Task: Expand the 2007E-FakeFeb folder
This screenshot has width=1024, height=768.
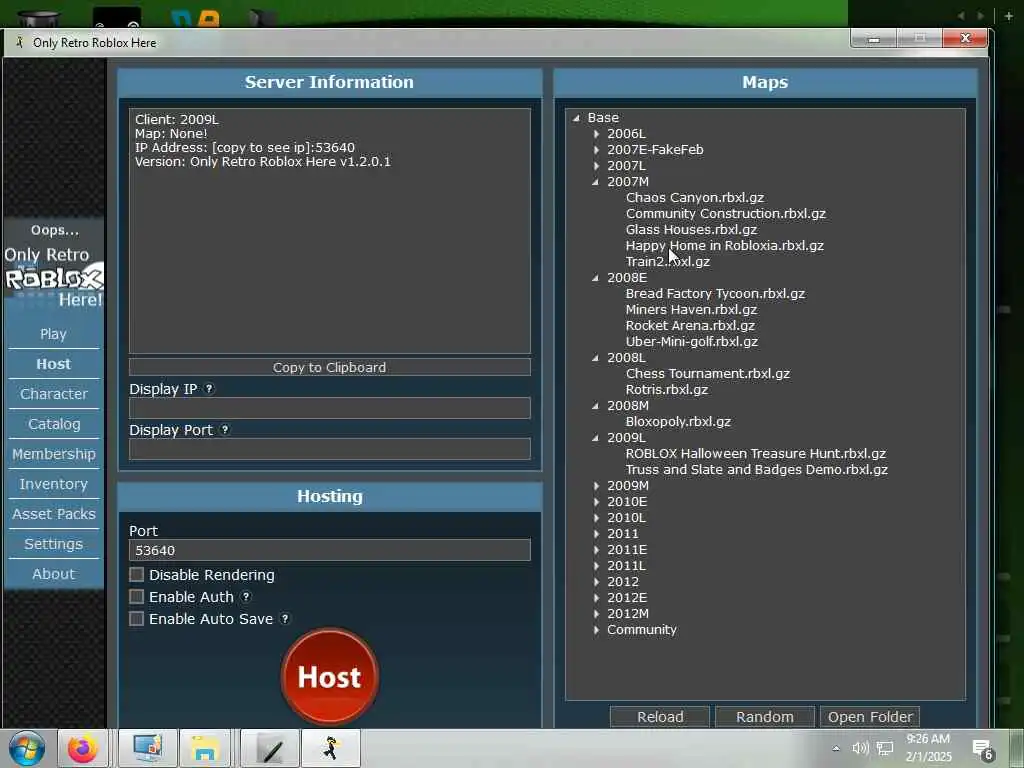Action: [596, 150]
